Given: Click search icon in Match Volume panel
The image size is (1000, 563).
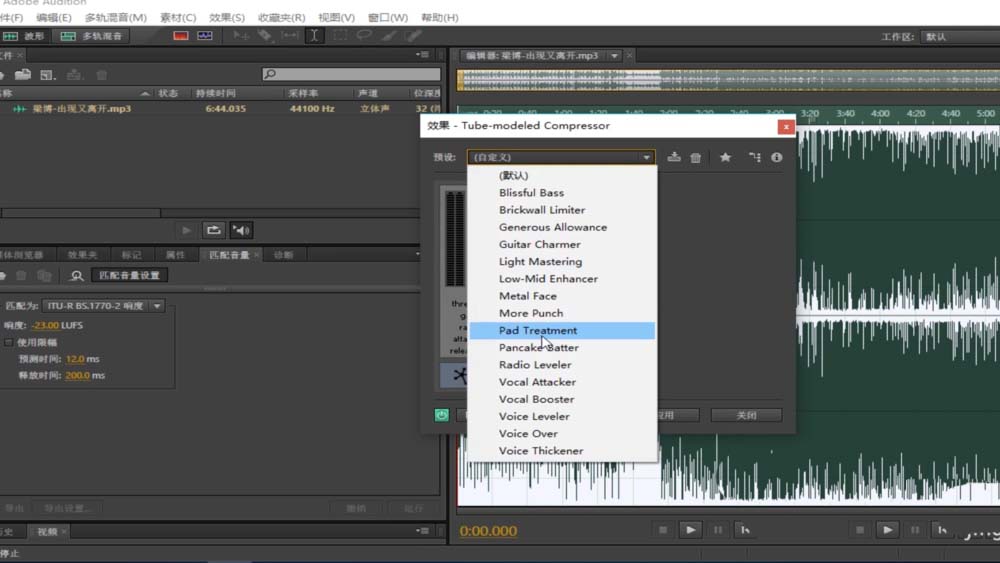Looking at the screenshot, I should tap(77, 275).
